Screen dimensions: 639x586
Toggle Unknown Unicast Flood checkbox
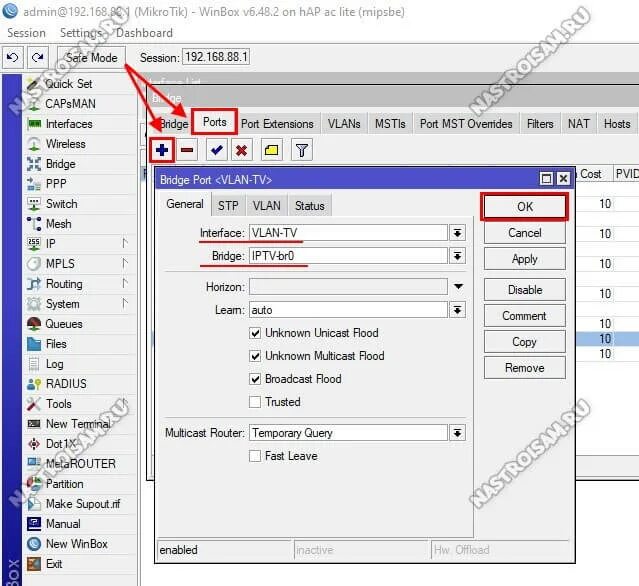[x=255, y=333]
